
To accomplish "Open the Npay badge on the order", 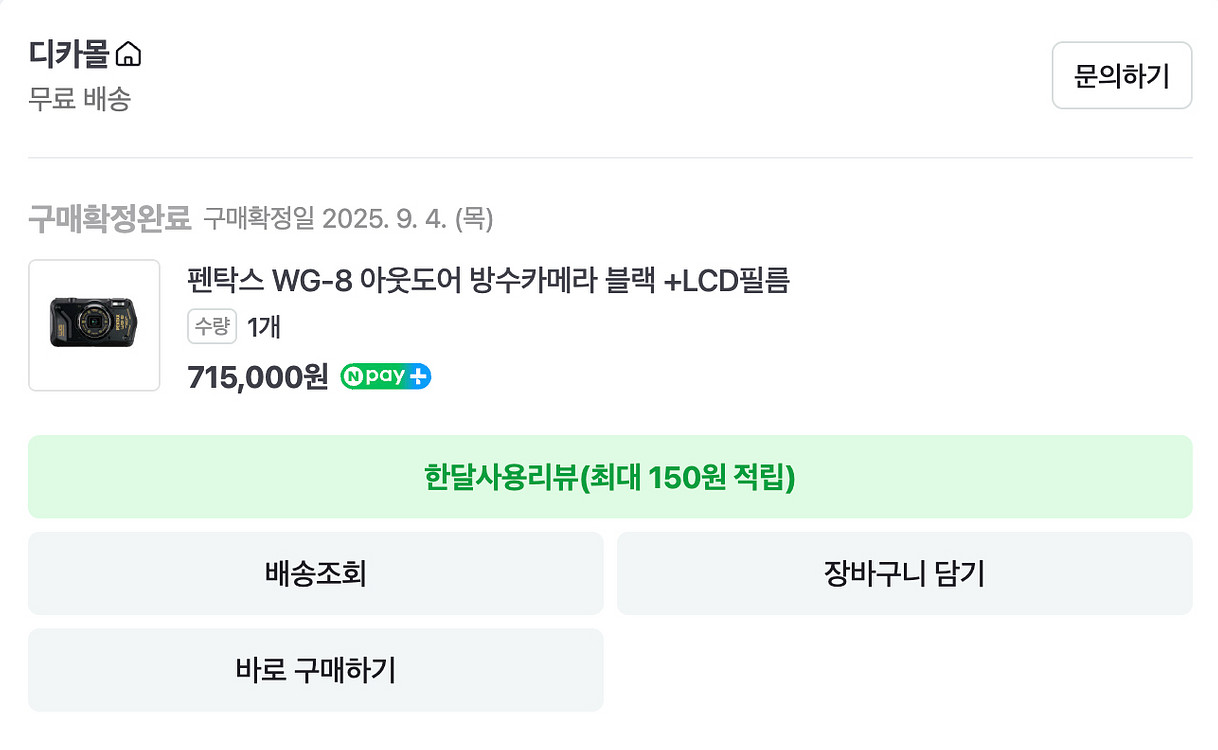I will tap(385, 375).
